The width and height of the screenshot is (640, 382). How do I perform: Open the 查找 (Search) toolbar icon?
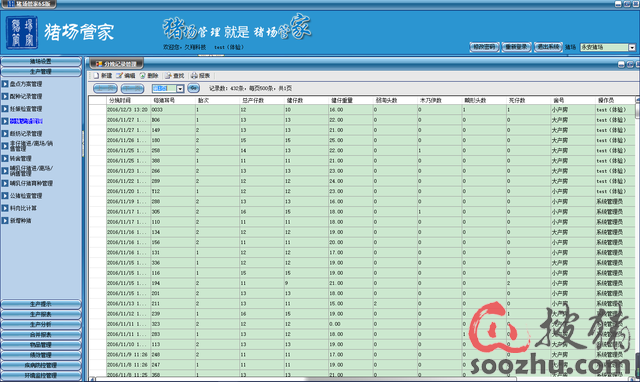pyautogui.click(x=168, y=76)
